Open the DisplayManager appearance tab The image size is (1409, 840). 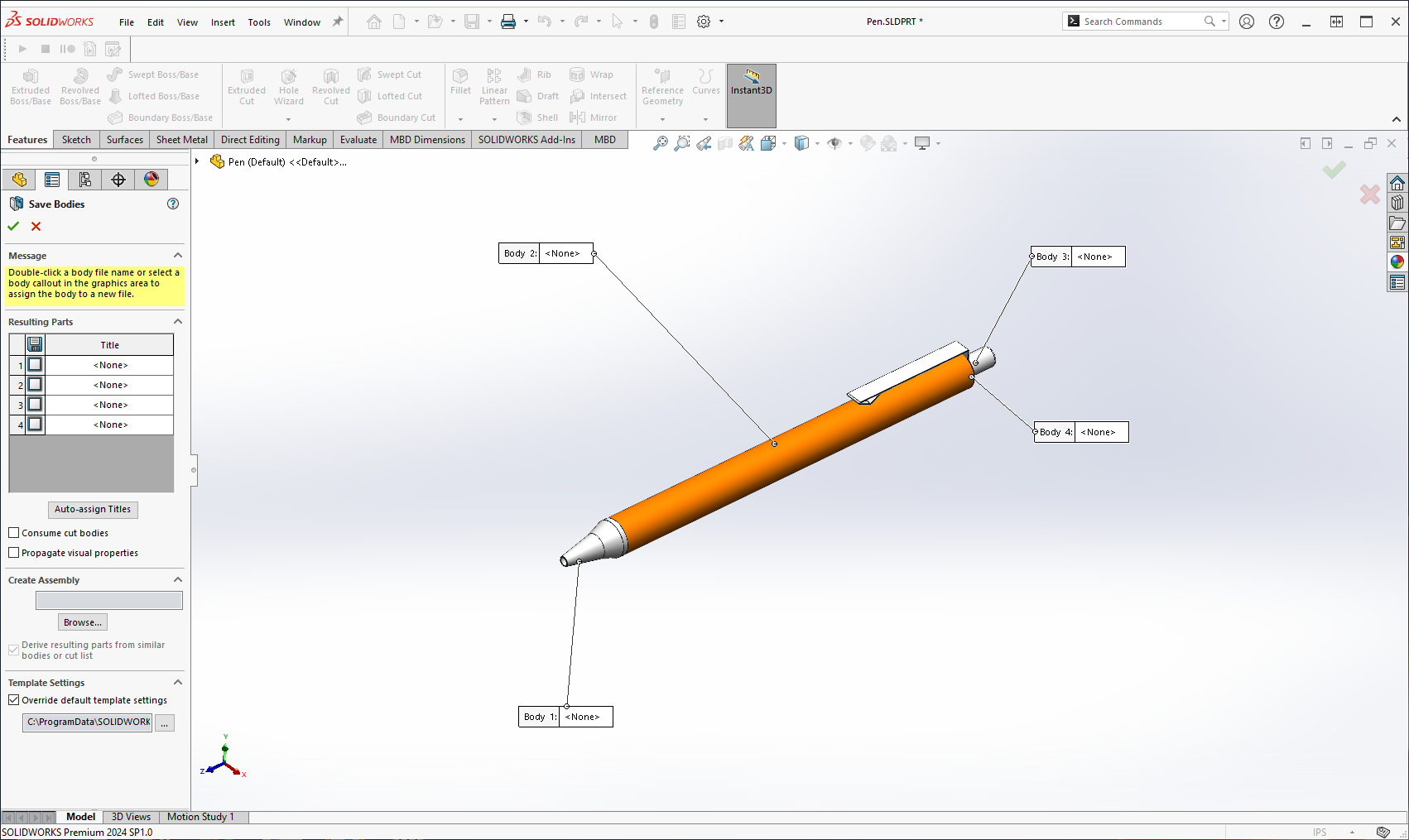[151, 180]
